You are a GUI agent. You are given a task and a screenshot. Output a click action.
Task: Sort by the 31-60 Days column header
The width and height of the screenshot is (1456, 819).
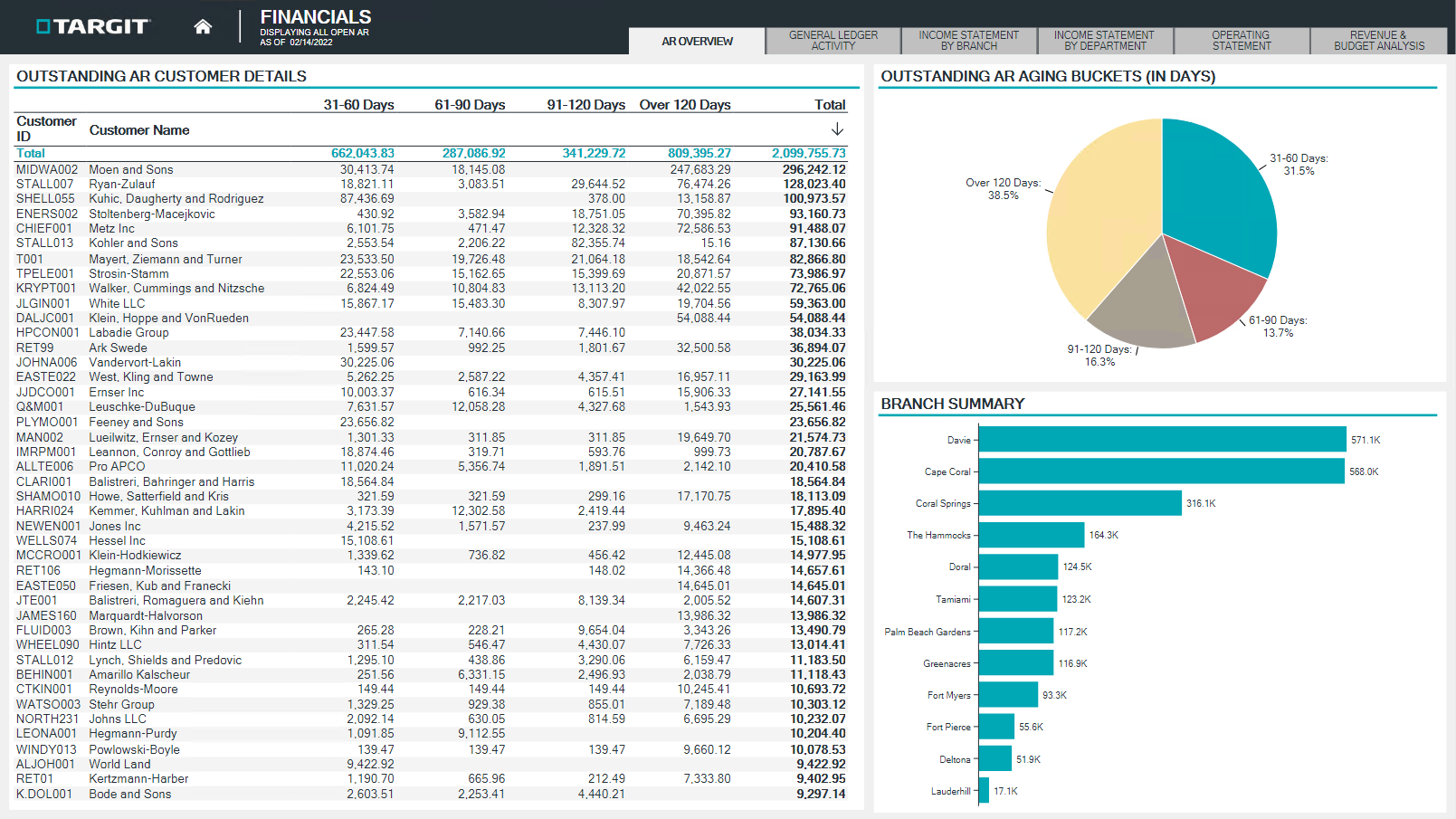coord(358,105)
